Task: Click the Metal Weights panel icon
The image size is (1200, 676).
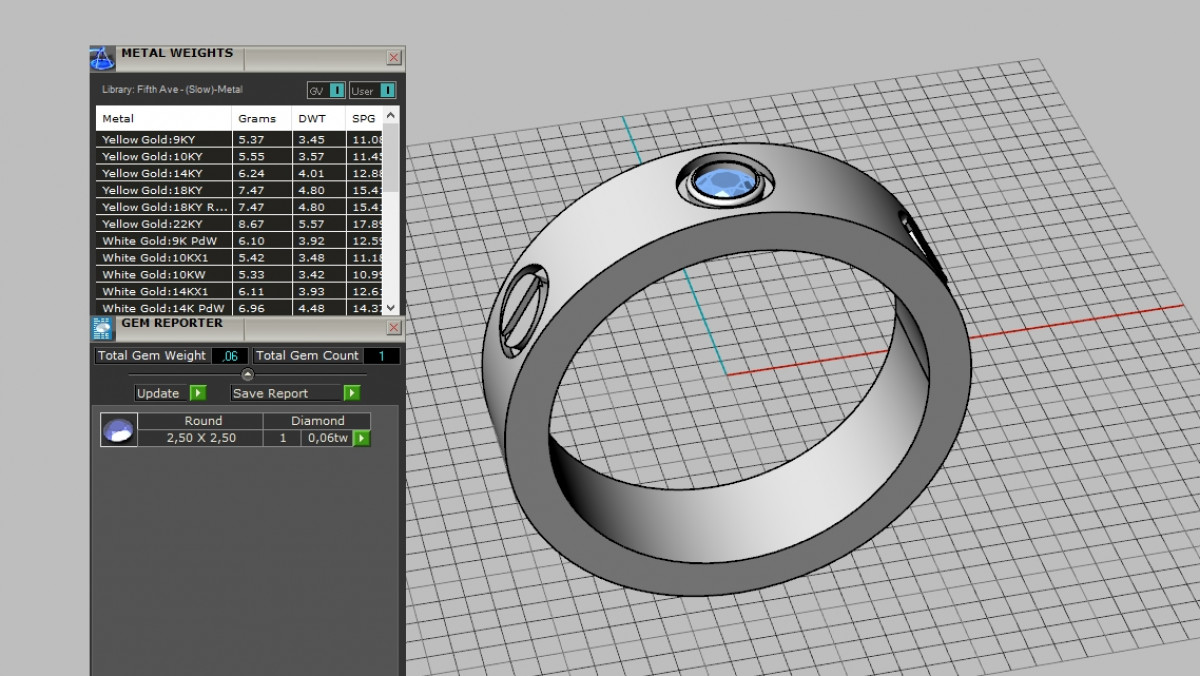Action: point(102,58)
